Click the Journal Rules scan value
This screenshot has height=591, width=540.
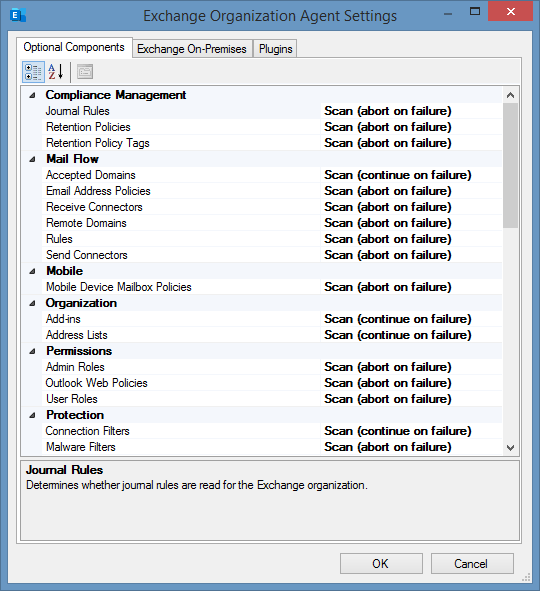click(x=412, y=111)
